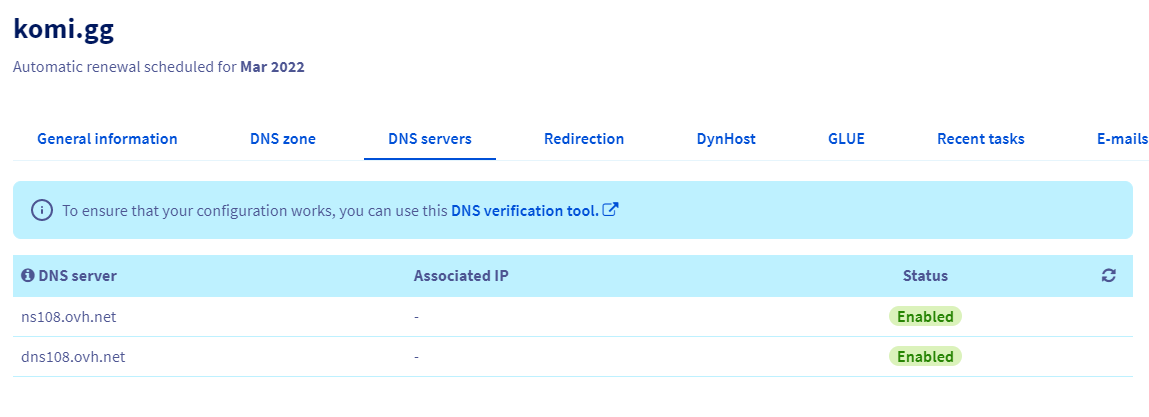
Task: Select the DNS servers tab
Action: [x=430, y=139]
